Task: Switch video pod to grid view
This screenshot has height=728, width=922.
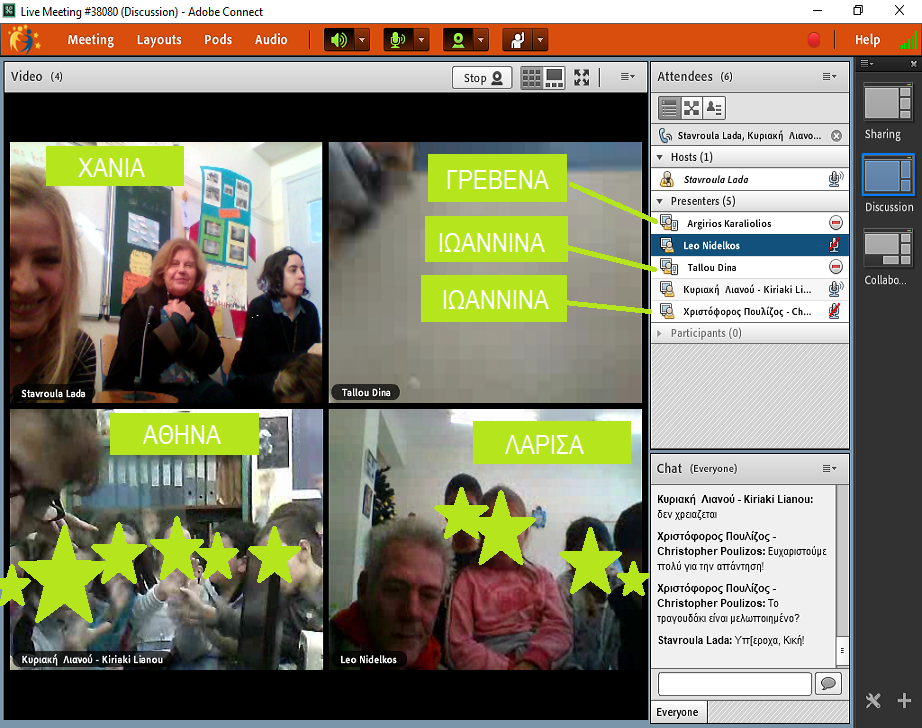Action: point(532,78)
